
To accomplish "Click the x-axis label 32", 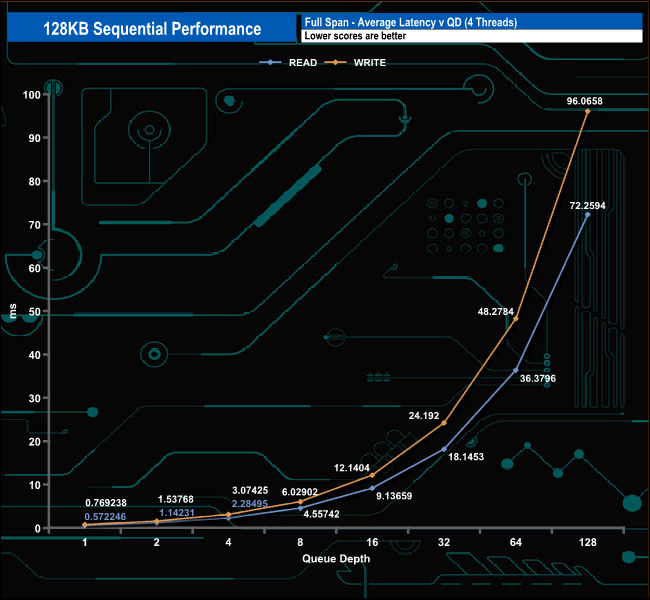I will pyautogui.click(x=444, y=542).
